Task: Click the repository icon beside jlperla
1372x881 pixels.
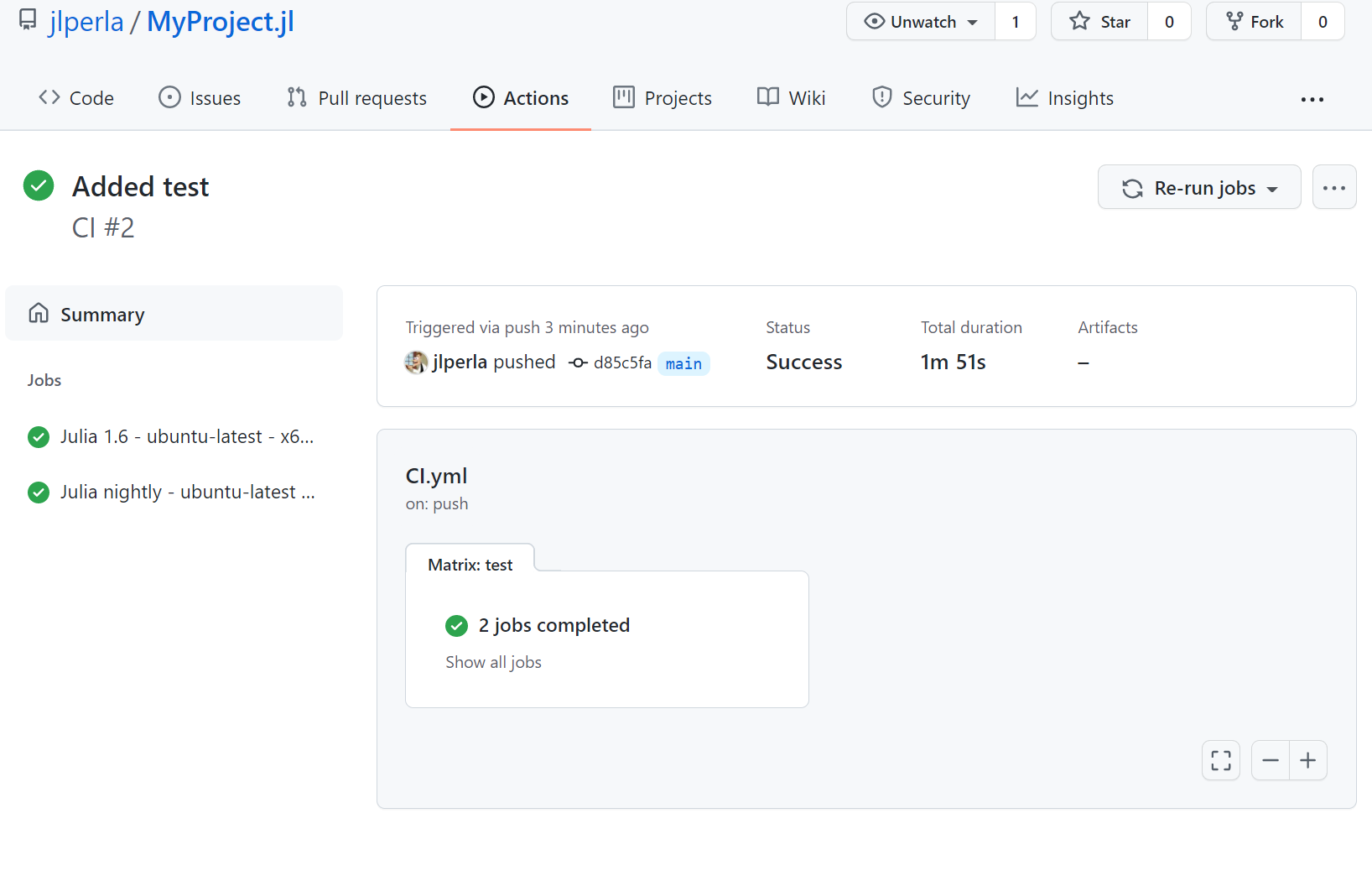Action: coord(28,21)
